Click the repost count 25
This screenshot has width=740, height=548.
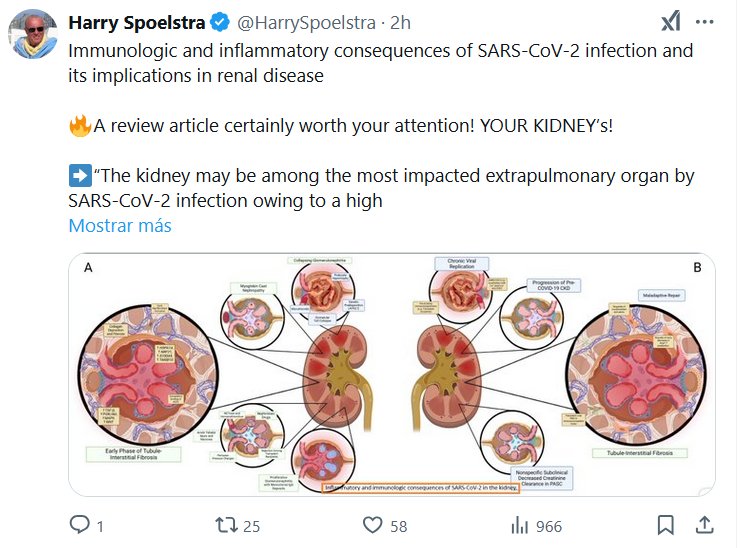(251, 526)
